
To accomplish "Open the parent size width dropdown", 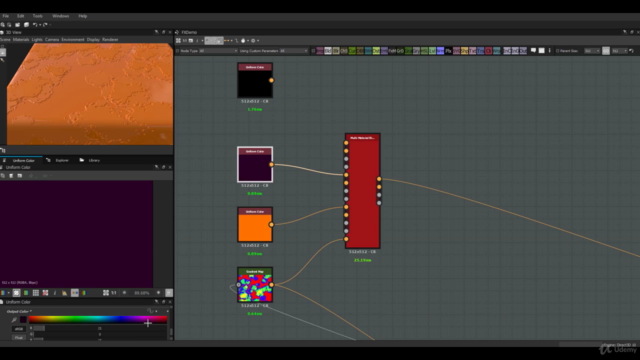I will point(592,51).
